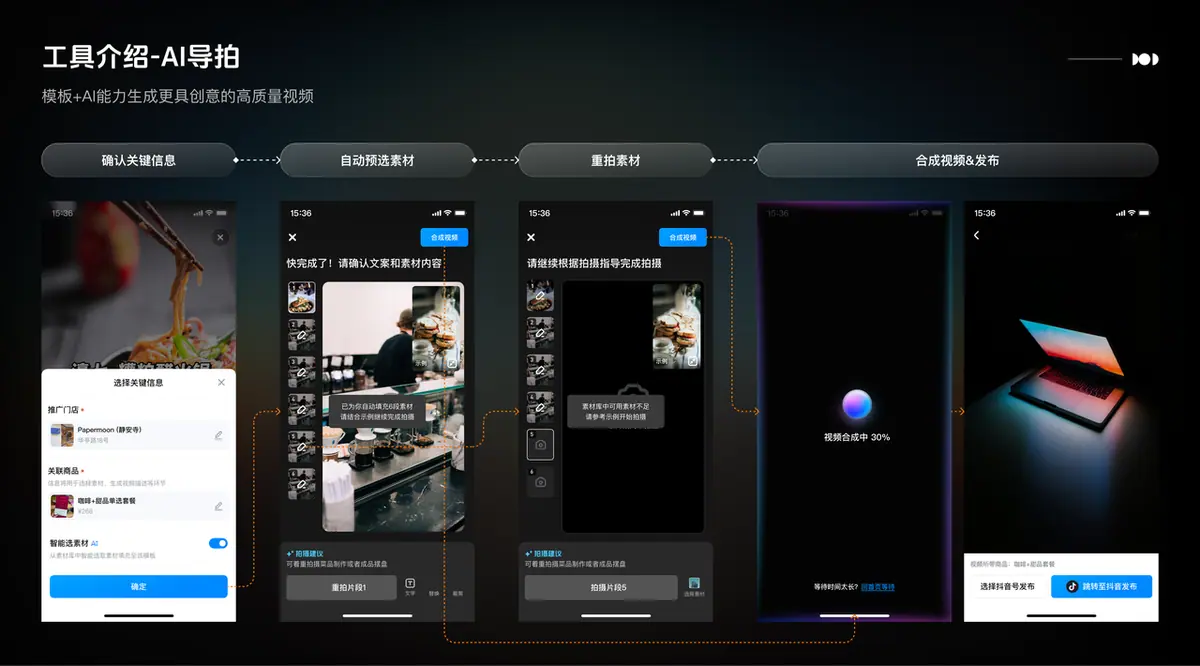
Task: Open the 咖啡+甜品 product thumbnail image
Action: point(63,506)
